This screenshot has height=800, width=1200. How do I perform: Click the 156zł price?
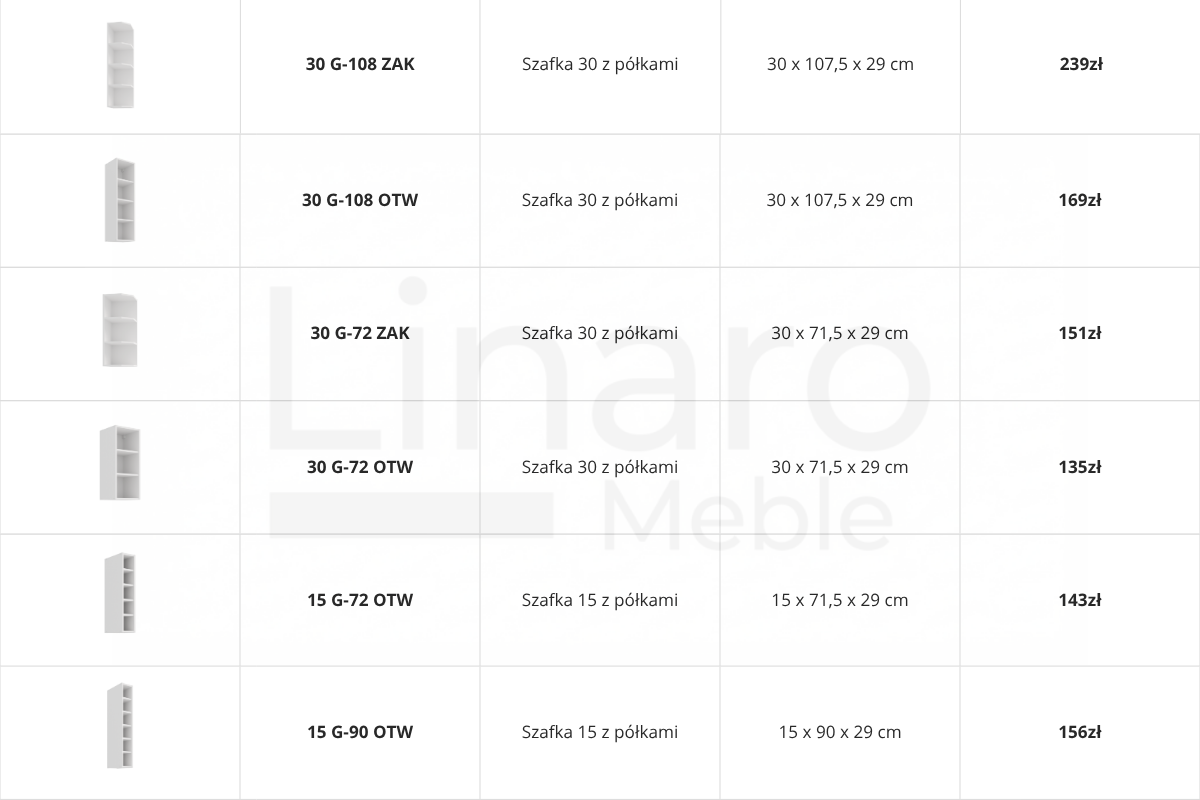pos(1080,732)
